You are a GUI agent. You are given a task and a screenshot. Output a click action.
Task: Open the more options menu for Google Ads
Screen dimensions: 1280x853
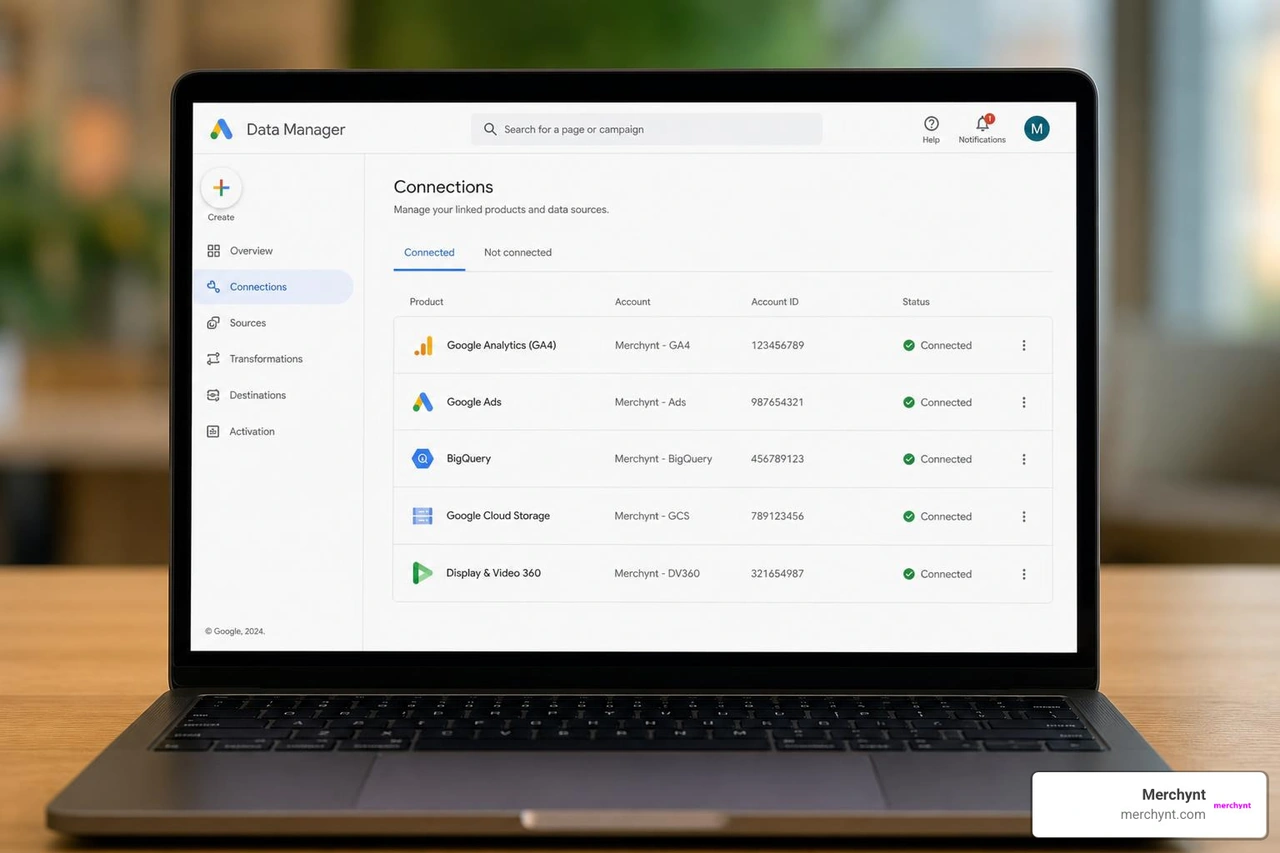pos(1024,402)
